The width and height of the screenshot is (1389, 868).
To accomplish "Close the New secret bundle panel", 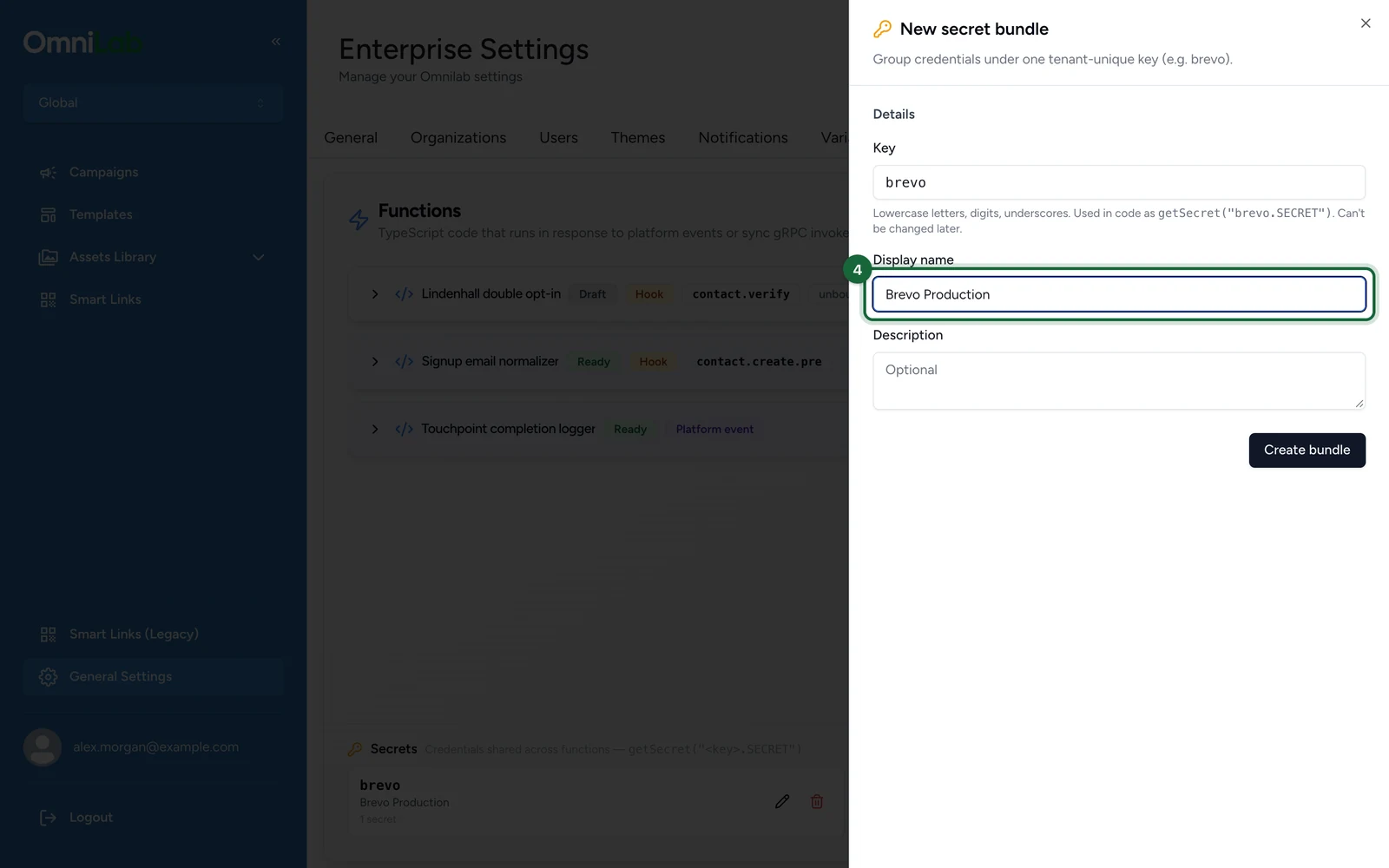I will (x=1366, y=23).
